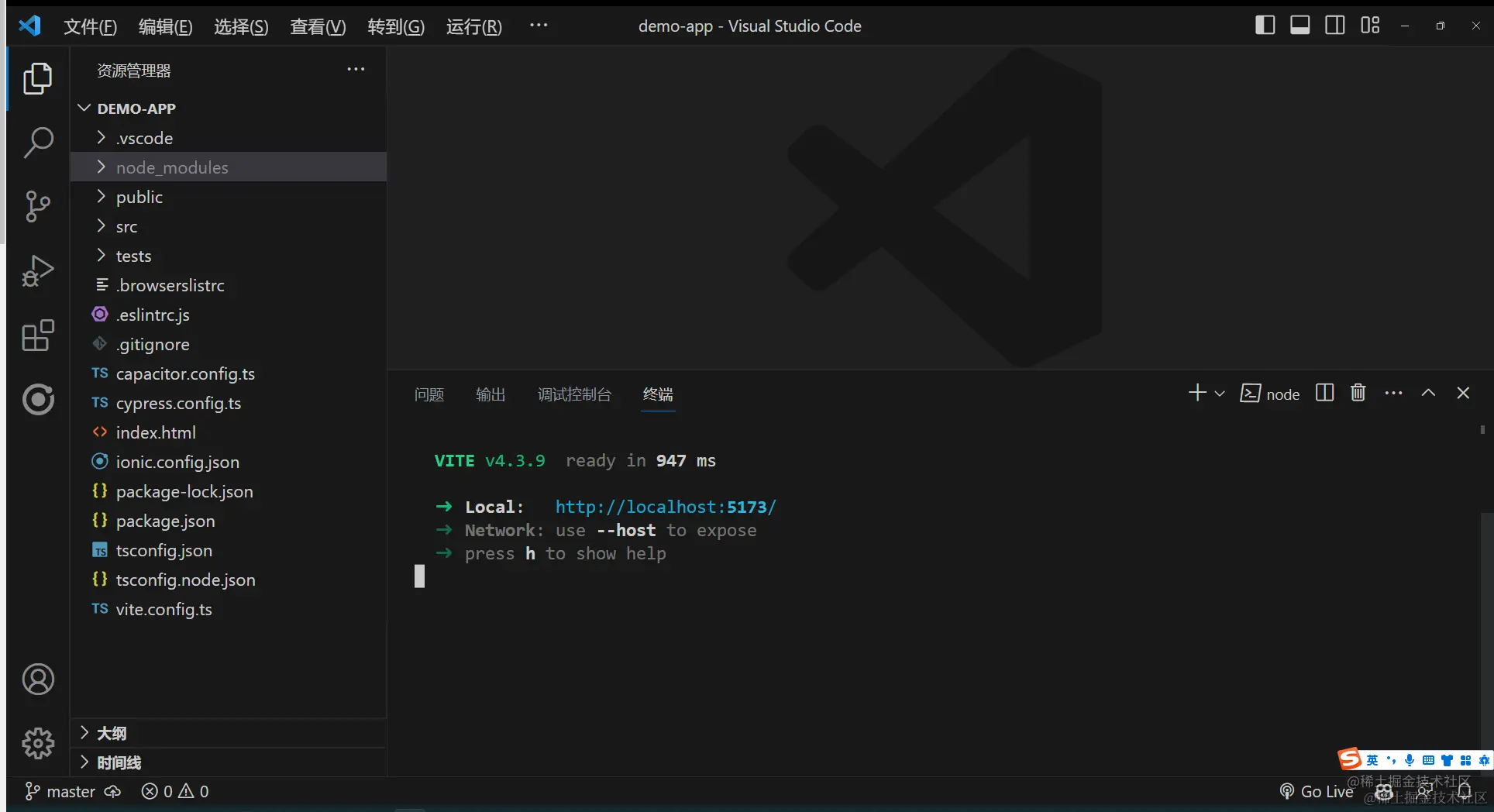
Task: Open the 选择(S) menu
Action: (241, 26)
